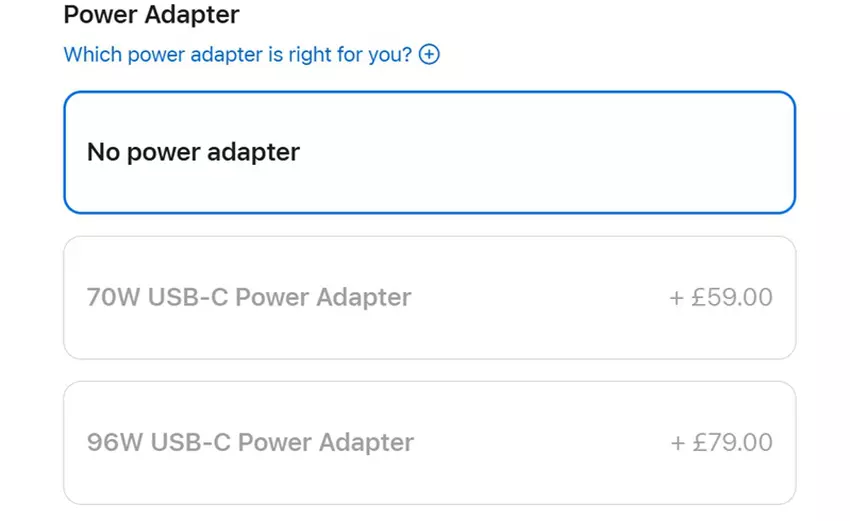The width and height of the screenshot is (850, 521).
Task: Pick the adapter option costing £59.00
Action: click(429, 297)
